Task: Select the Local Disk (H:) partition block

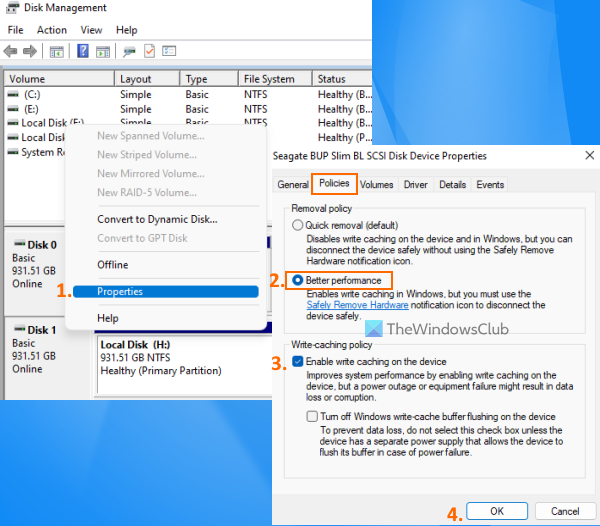Action: click(x=185, y=363)
